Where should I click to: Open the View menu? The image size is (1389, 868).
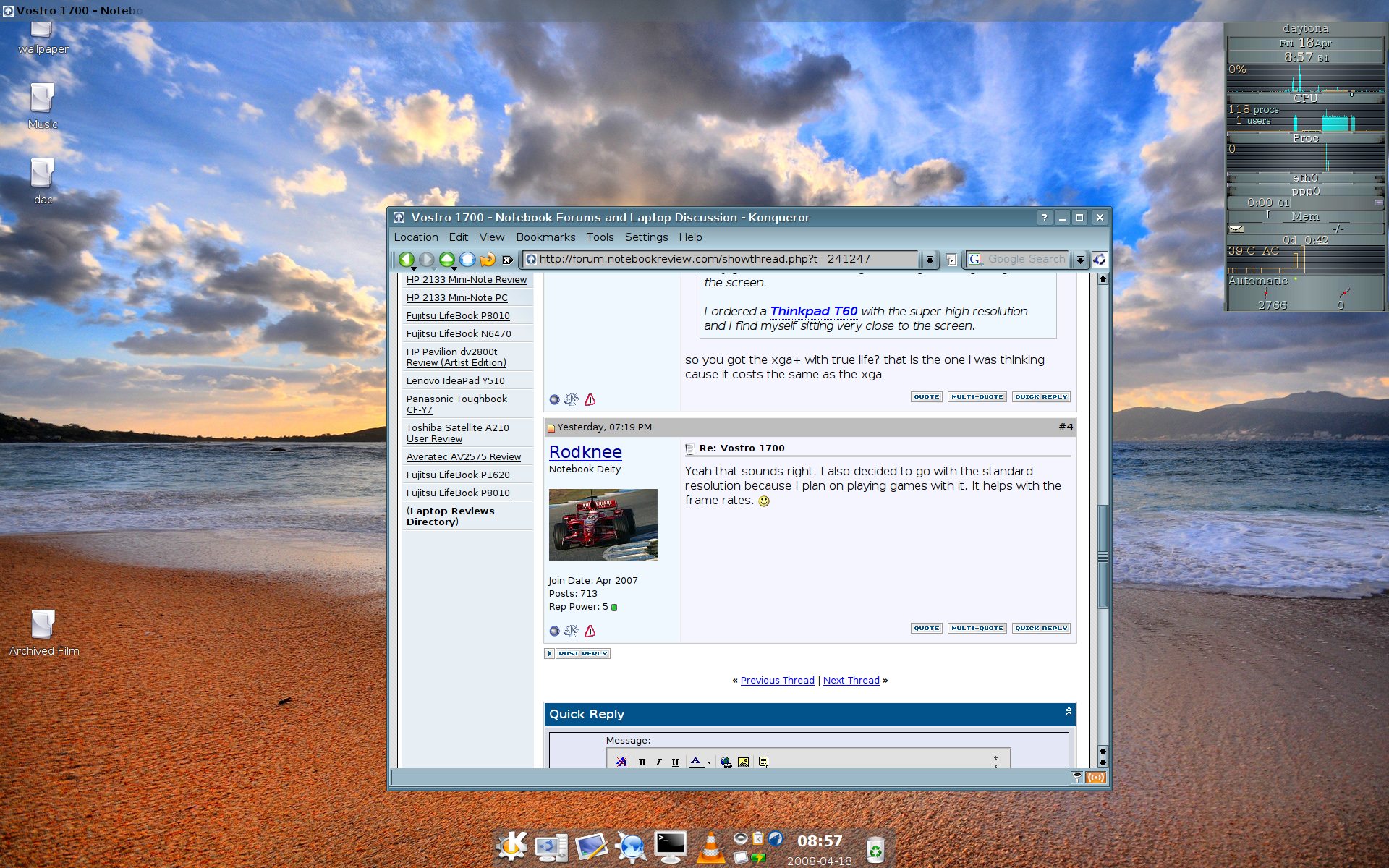[x=492, y=237]
